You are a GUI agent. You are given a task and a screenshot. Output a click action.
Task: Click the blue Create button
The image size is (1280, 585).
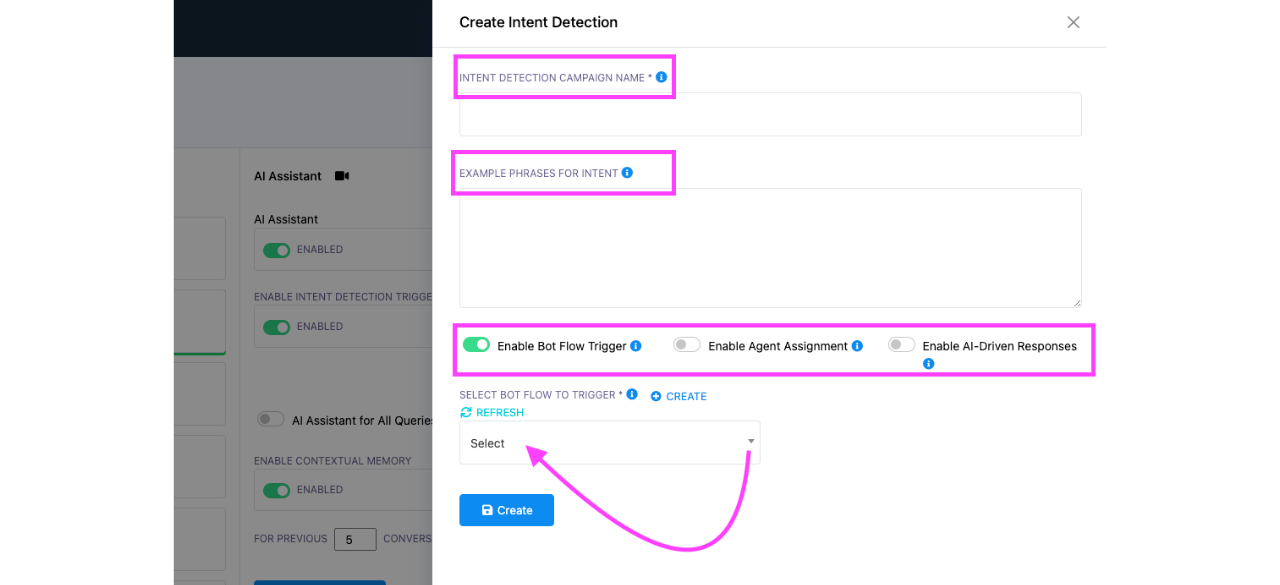pyautogui.click(x=506, y=510)
